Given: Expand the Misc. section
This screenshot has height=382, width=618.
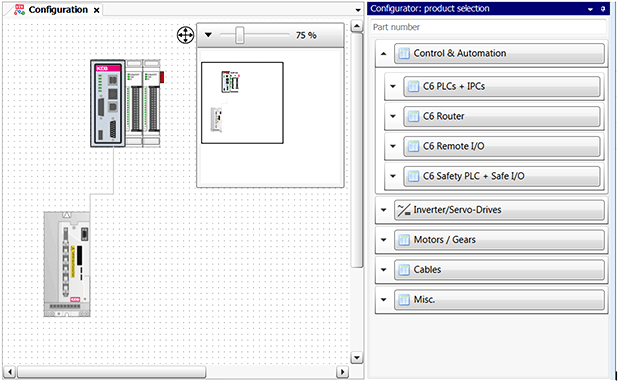Looking at the screenshot, I should 383,300.
